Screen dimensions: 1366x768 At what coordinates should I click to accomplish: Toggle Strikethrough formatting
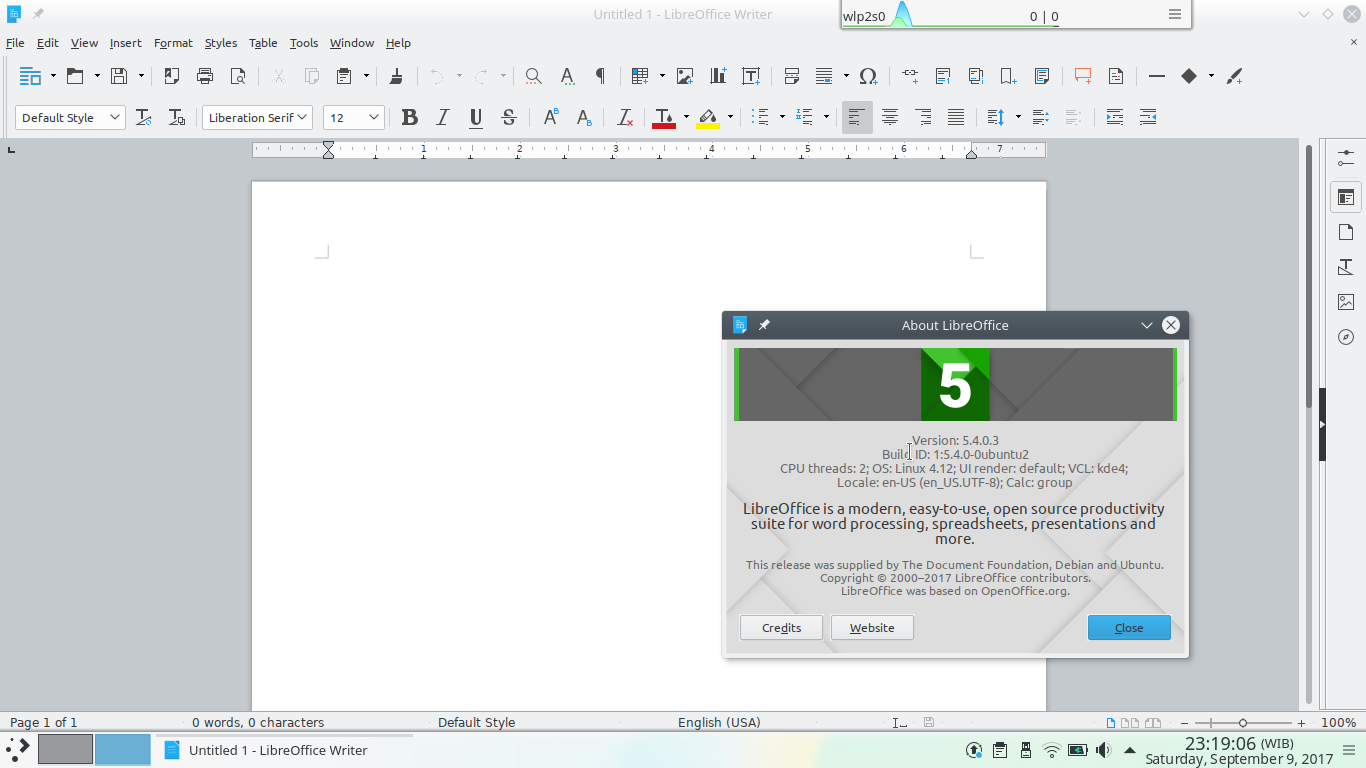(x=509, y=117)
